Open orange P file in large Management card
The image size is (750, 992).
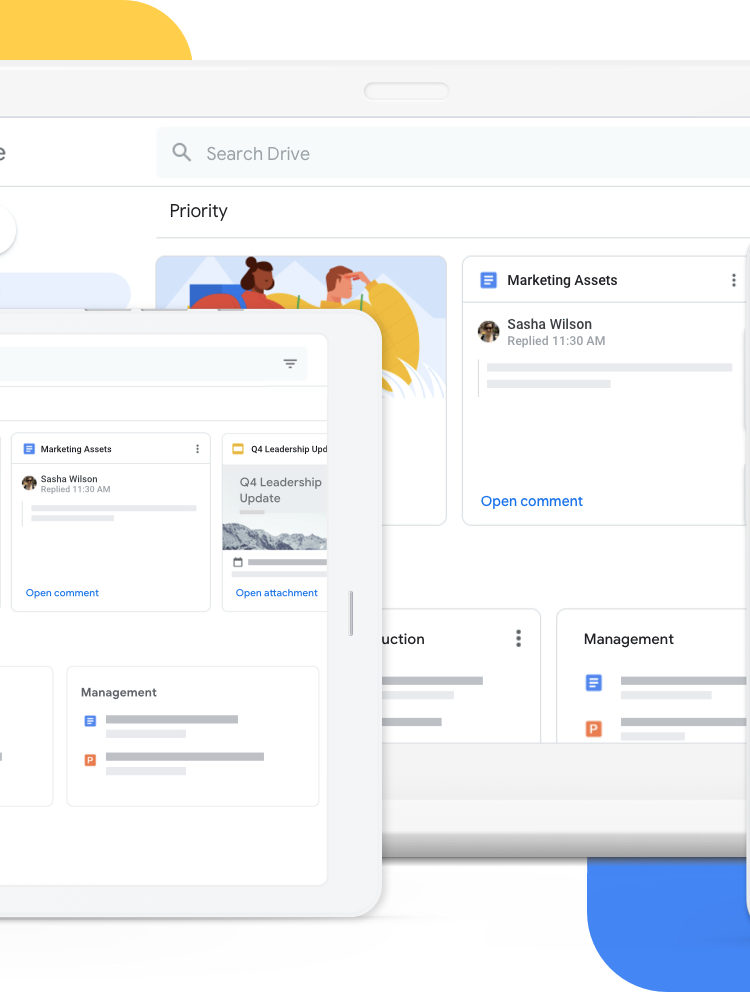click(594, 728)
